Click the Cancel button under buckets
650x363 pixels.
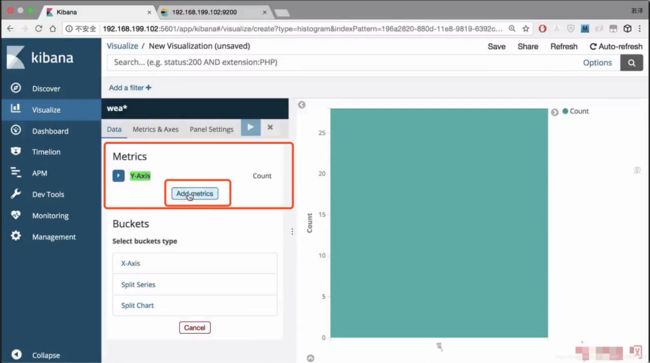click(195, 328)
